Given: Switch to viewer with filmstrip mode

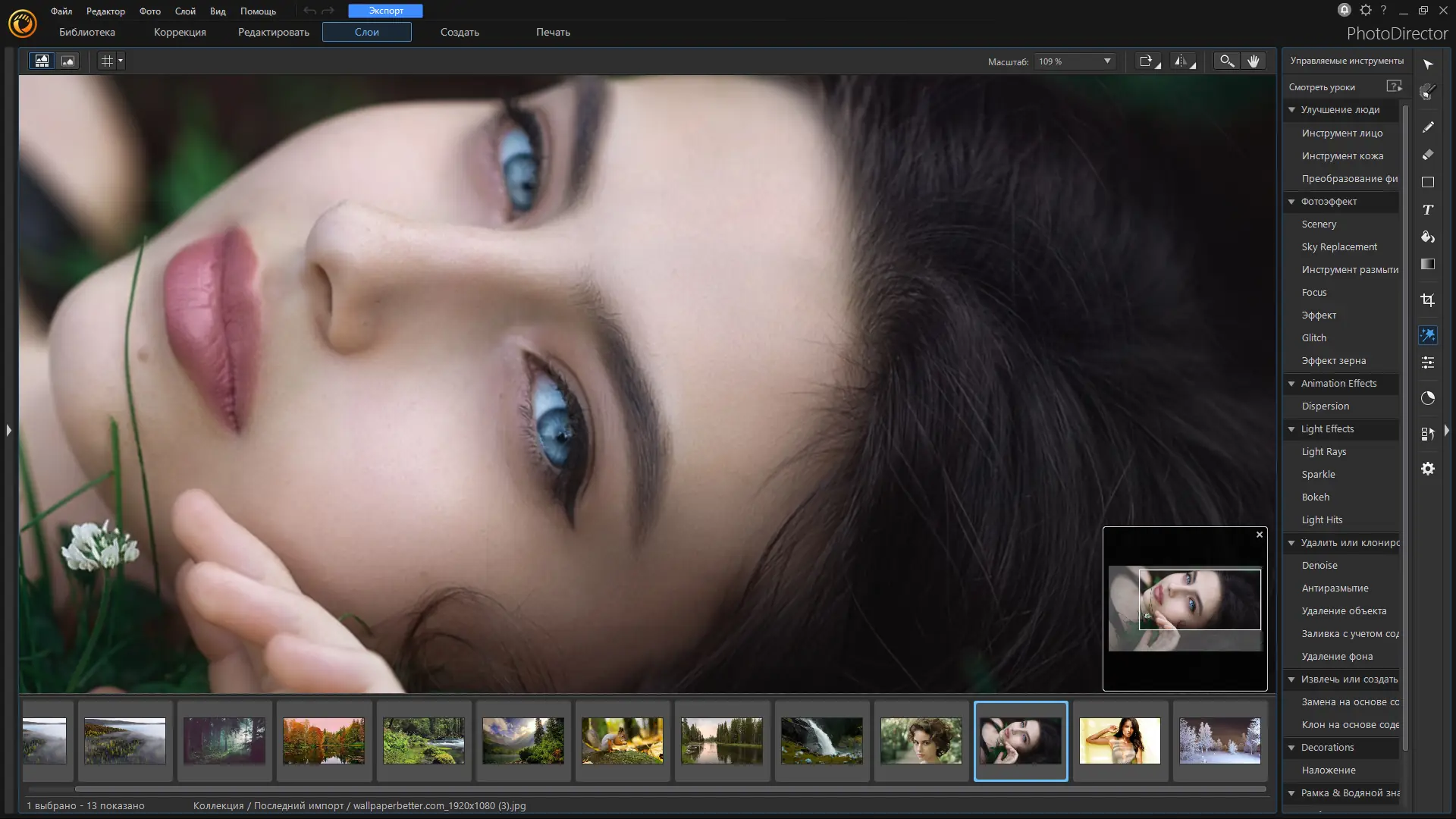Looking at the screenshot, I should (42, 61).
